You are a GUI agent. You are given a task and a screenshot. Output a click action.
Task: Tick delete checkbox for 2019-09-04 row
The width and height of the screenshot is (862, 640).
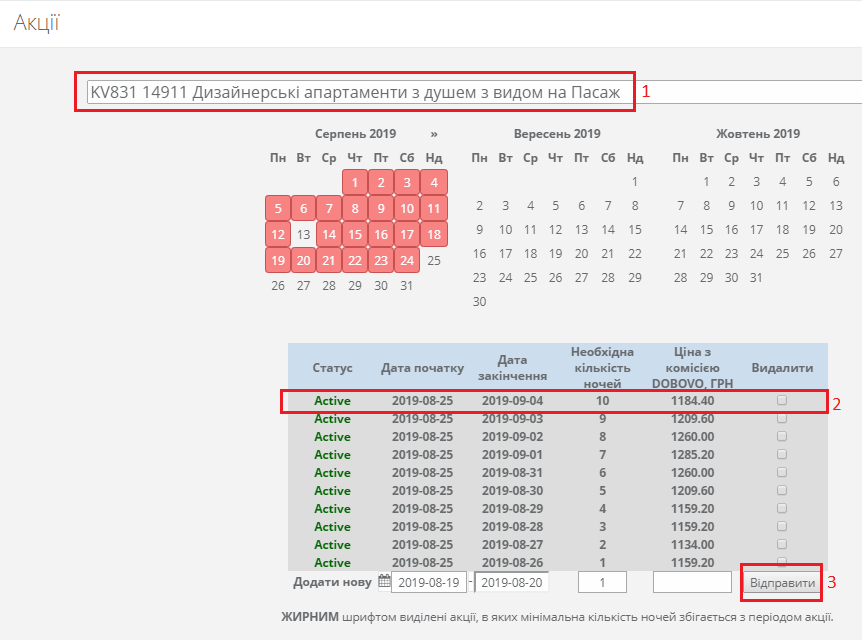click(782, 400)
